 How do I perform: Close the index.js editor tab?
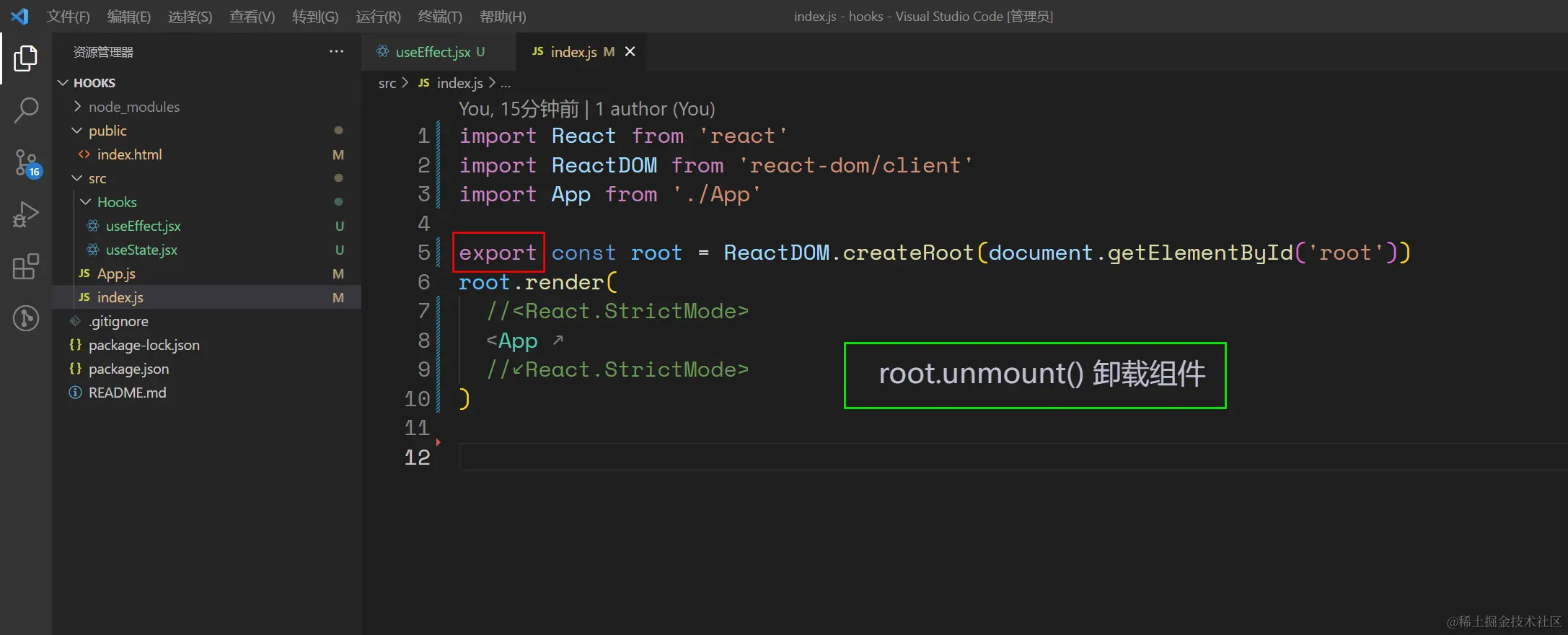pos(630,51)
